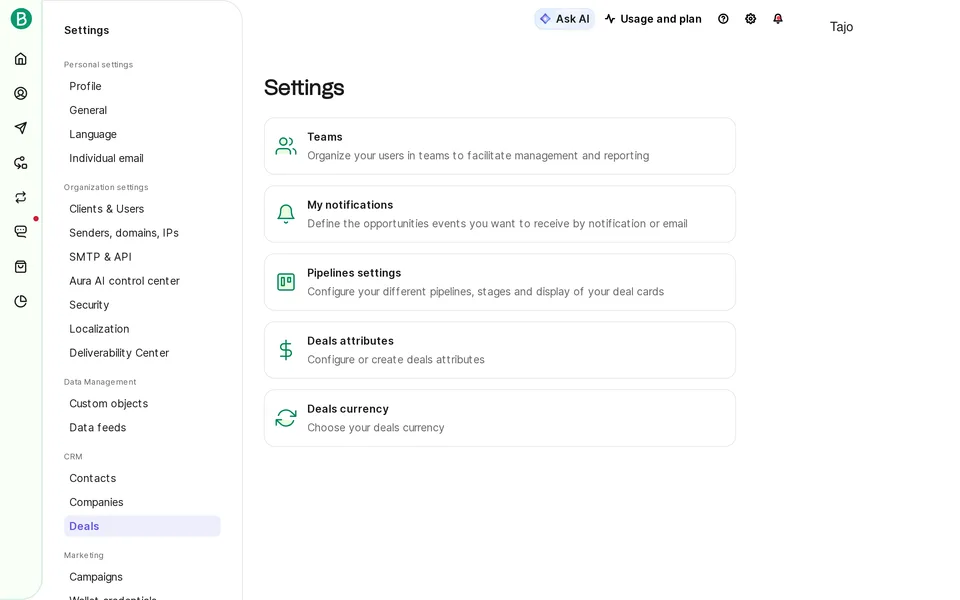Click the Teams people icon
The width and height of the screenshot is (960, 600).
click(286, 146)
